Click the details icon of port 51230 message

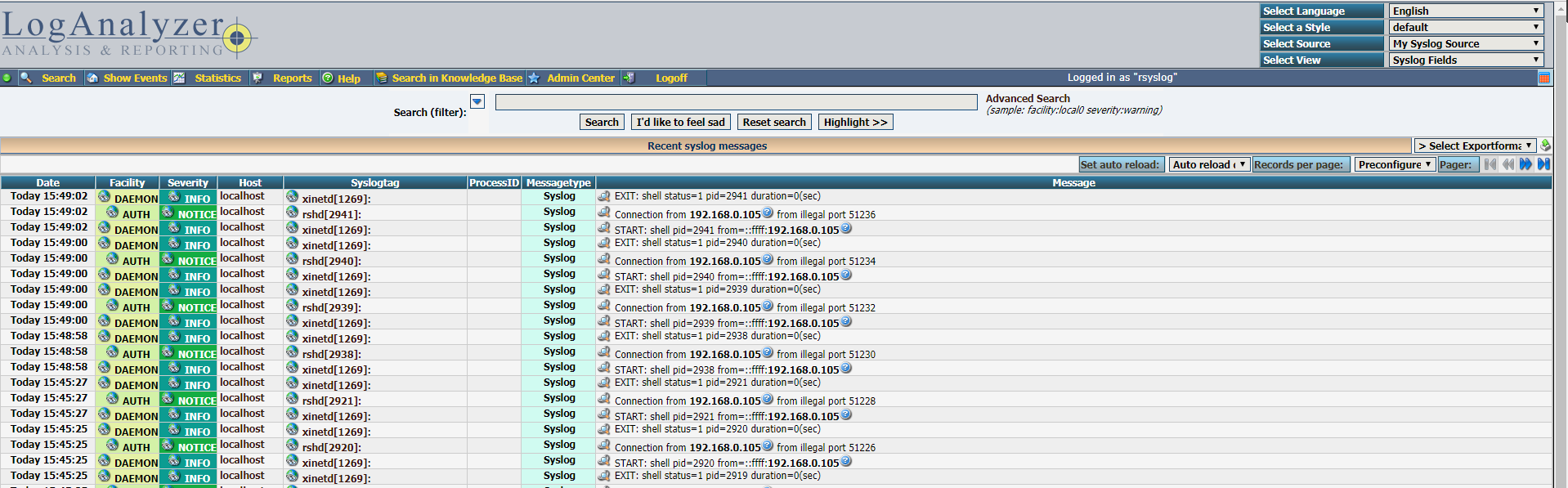point(604,351)
